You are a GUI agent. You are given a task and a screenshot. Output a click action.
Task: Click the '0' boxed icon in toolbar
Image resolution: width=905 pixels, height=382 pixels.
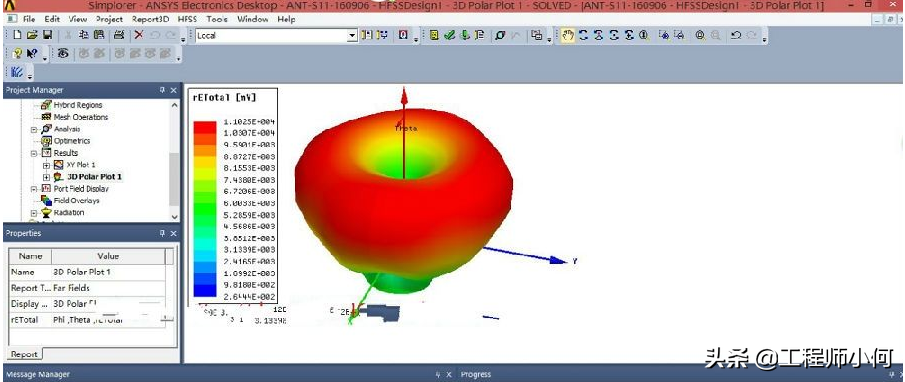[x=403, y=35]
